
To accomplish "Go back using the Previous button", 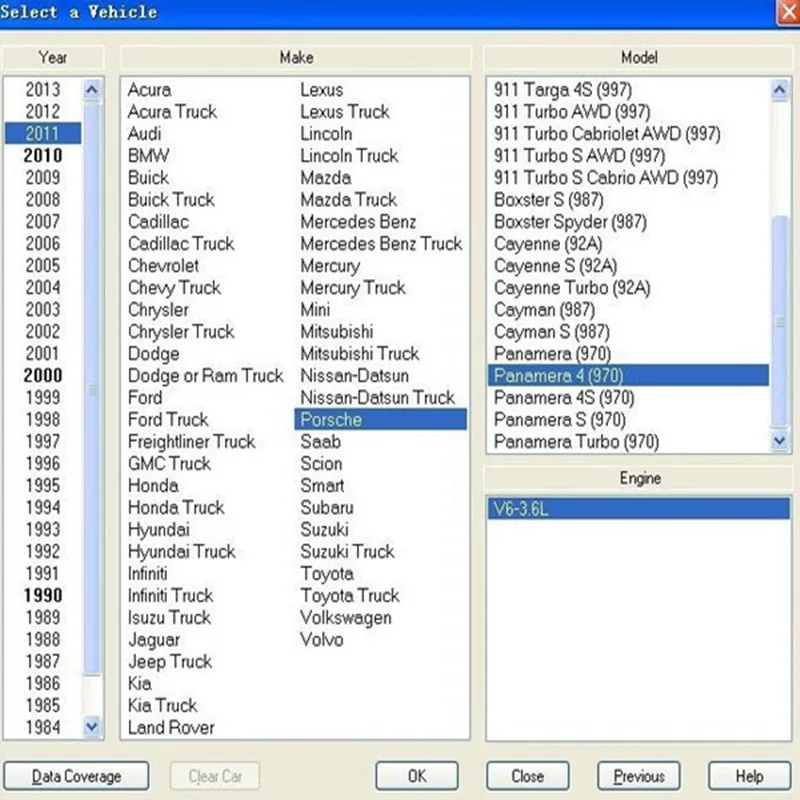I will tap(638, 775).
